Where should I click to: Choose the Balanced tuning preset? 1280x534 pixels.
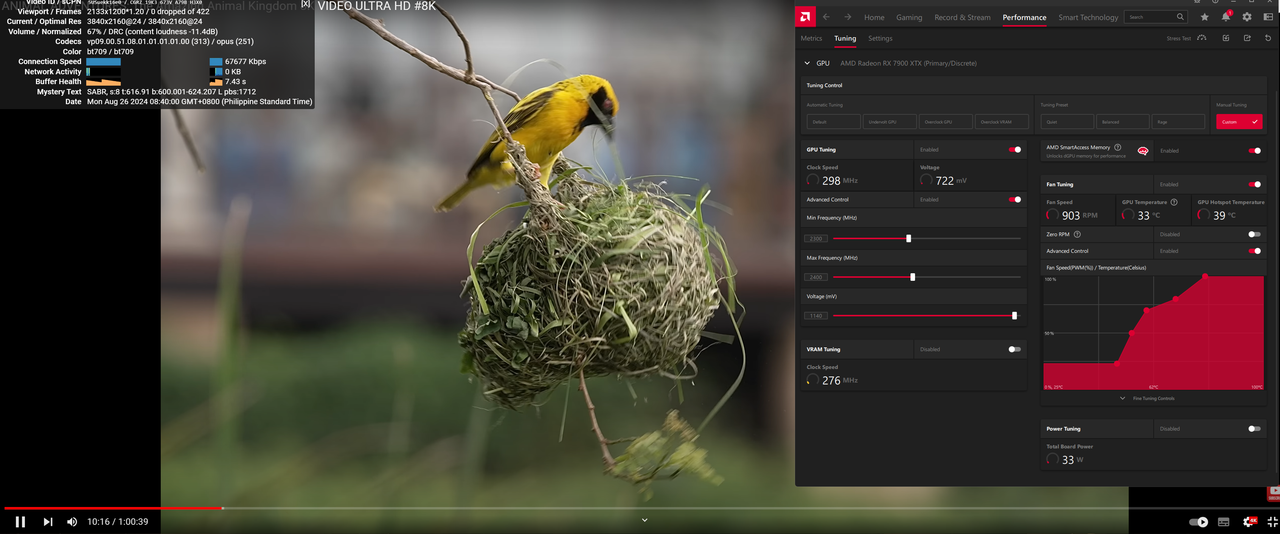(x=1122, y=121)
